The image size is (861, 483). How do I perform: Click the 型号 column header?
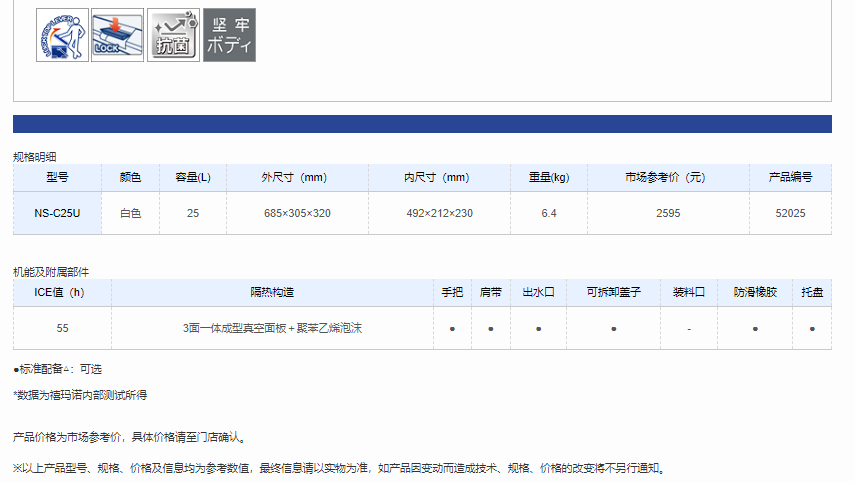pos(57,177)
